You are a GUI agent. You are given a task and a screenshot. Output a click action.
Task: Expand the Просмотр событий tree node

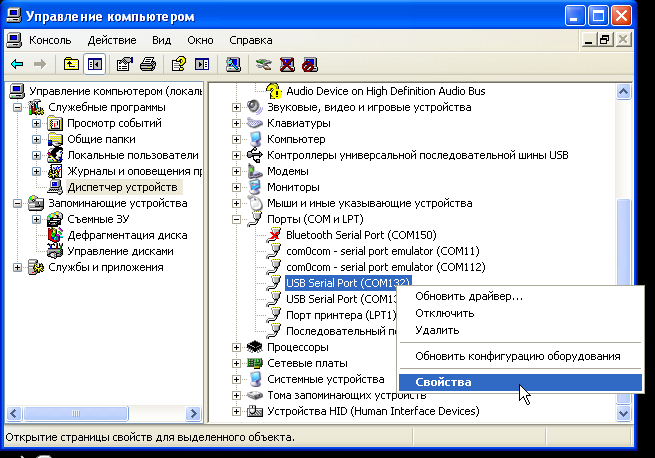point(37,123)
